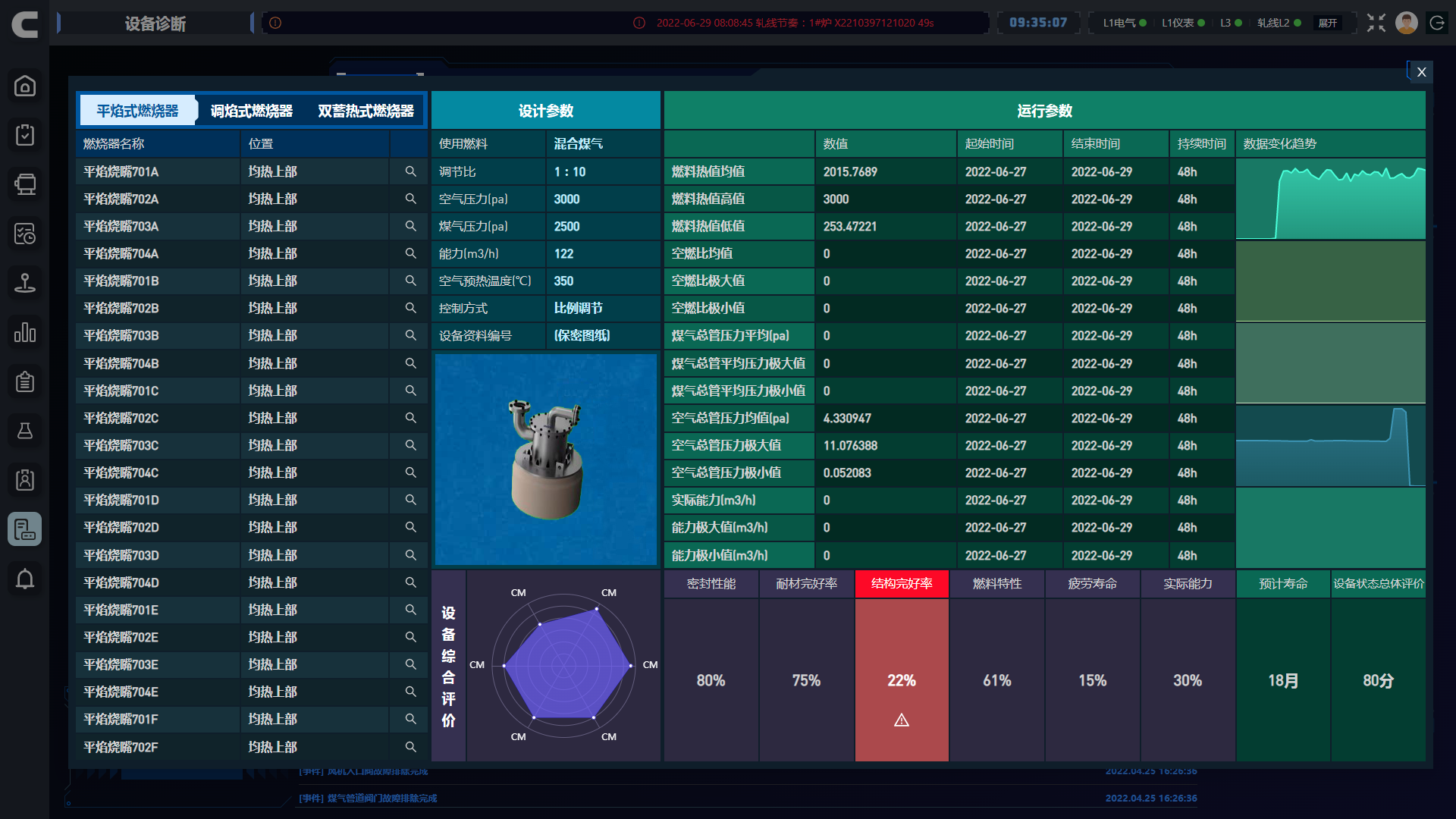This screenshot has height=819, width=1456.
Task: Click the 密封性能 score header
Action: coord(711,583)
